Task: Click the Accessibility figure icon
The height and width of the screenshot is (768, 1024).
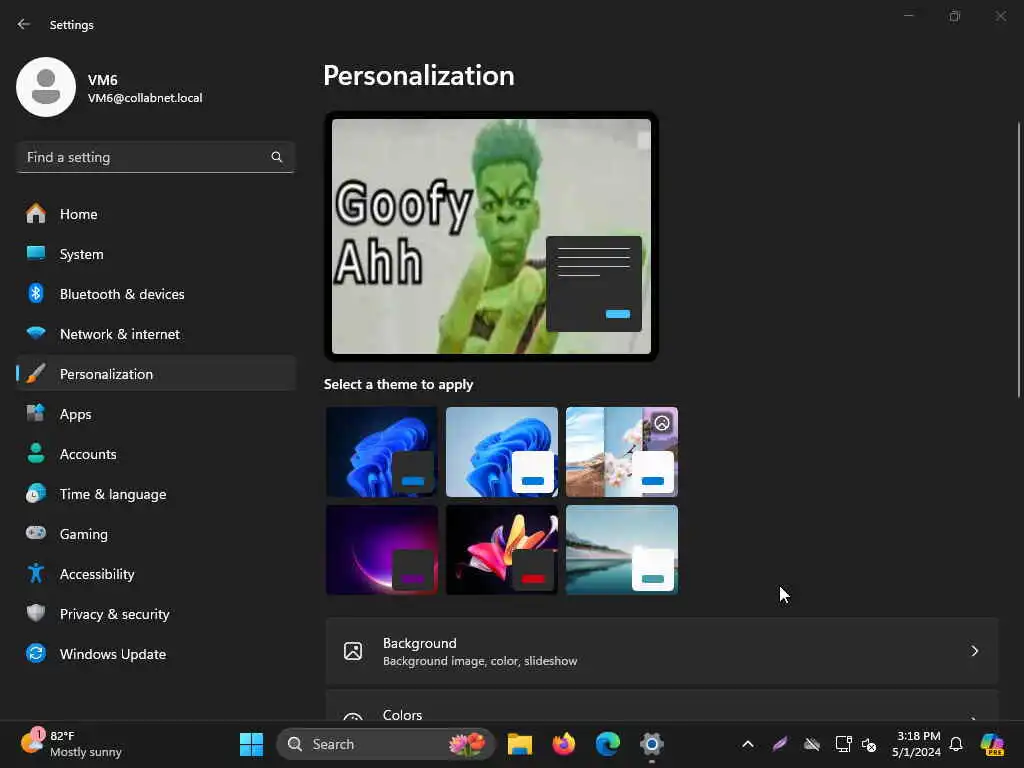Action: [36, 573]
